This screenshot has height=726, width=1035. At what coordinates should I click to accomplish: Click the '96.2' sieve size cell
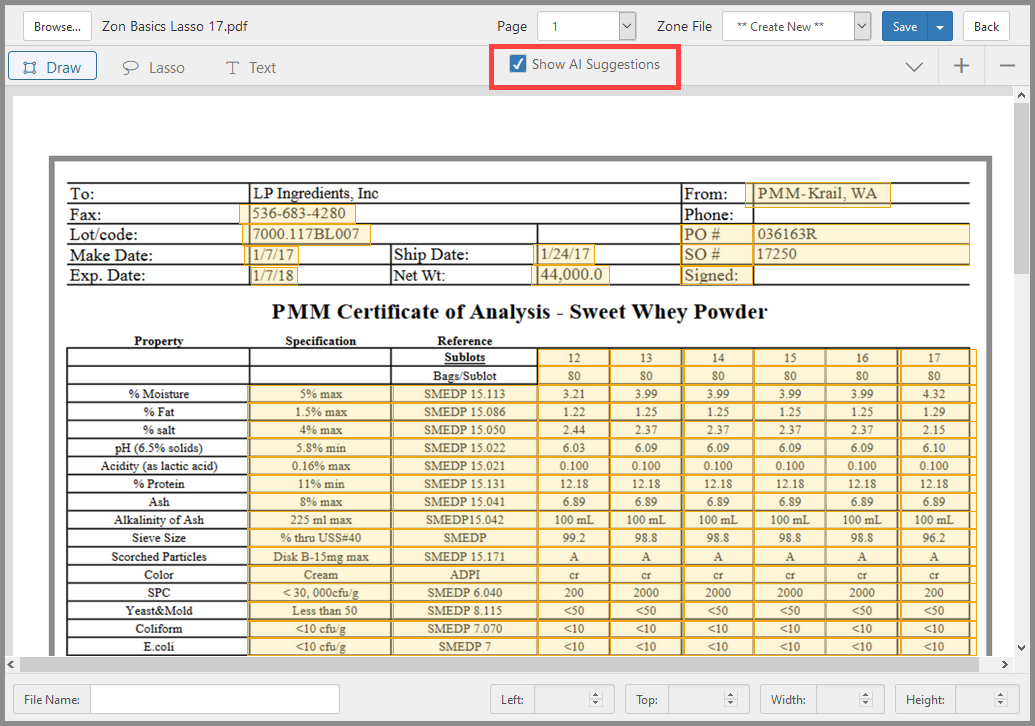pyautogui.click(x=933, y=538)
